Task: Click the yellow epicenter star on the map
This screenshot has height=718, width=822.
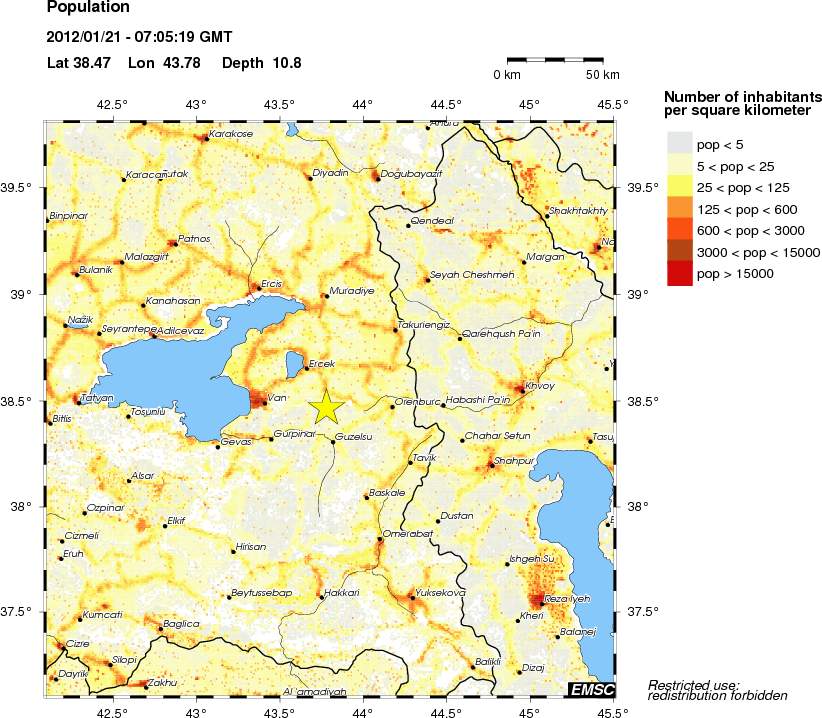Action: pyautogui.click(x=326, y=406)
